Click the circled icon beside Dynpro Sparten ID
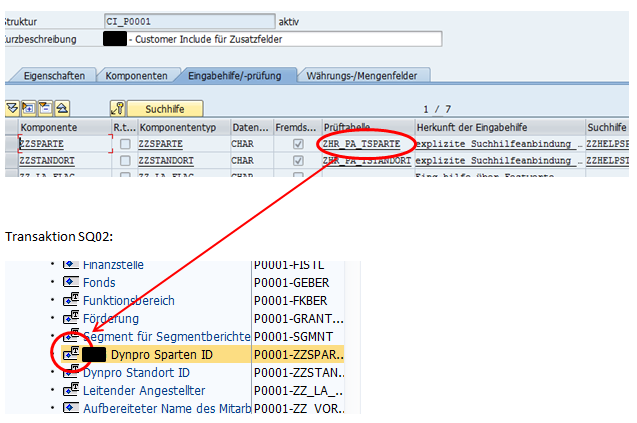Viewport: 637px width, 423px height. coord(70,354)
